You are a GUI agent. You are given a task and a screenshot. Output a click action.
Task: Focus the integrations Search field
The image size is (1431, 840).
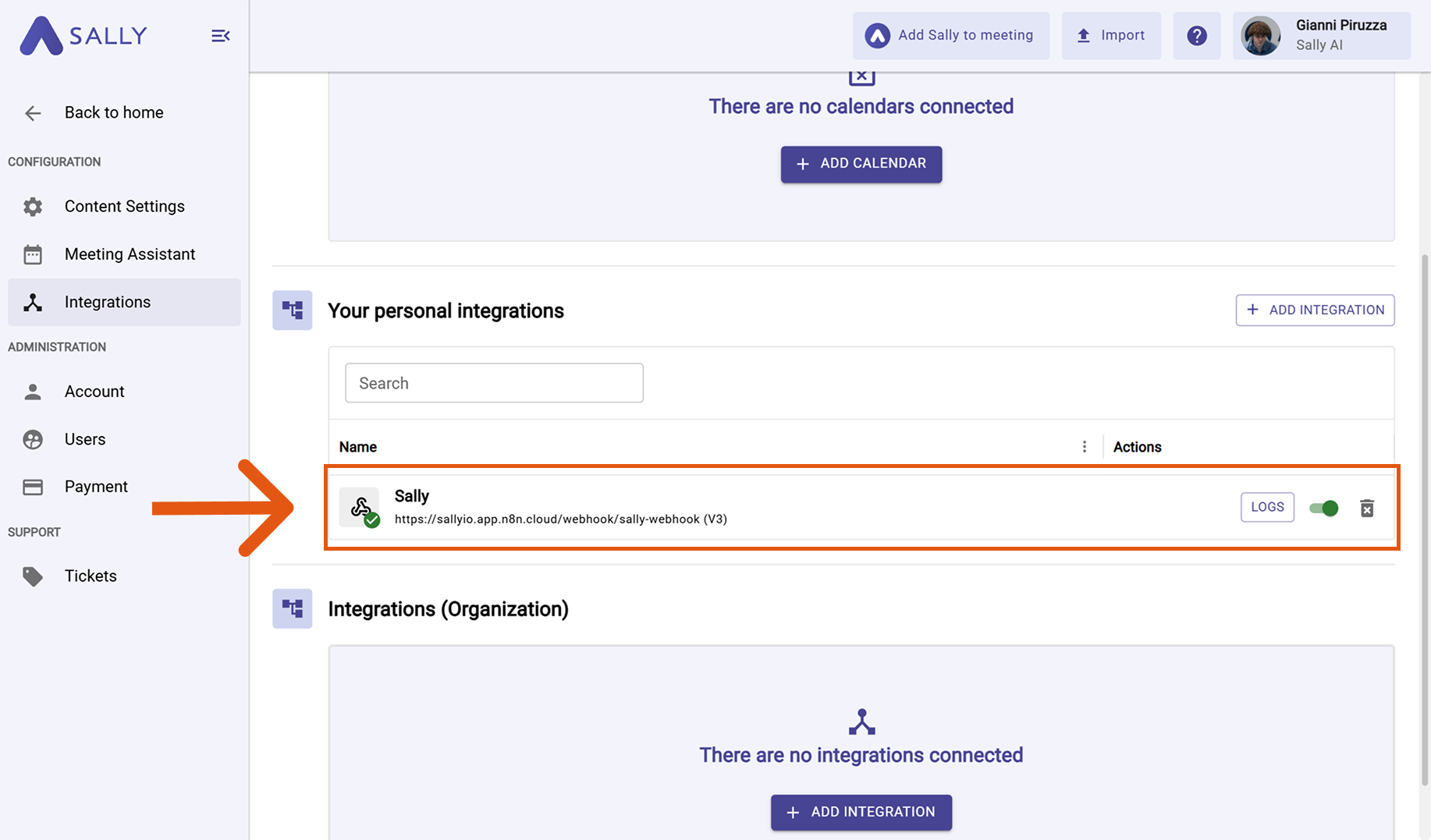click(x=494, y=383)
